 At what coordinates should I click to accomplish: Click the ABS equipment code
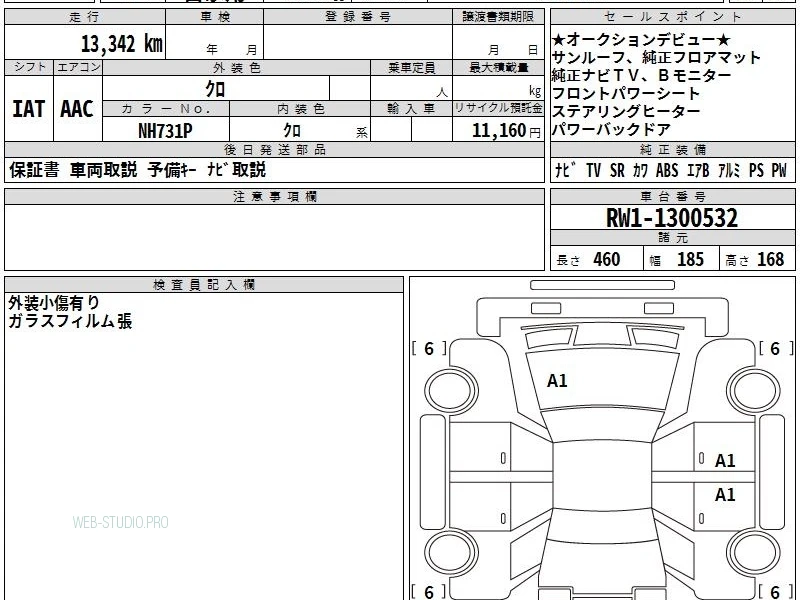(x=667, y=170)
